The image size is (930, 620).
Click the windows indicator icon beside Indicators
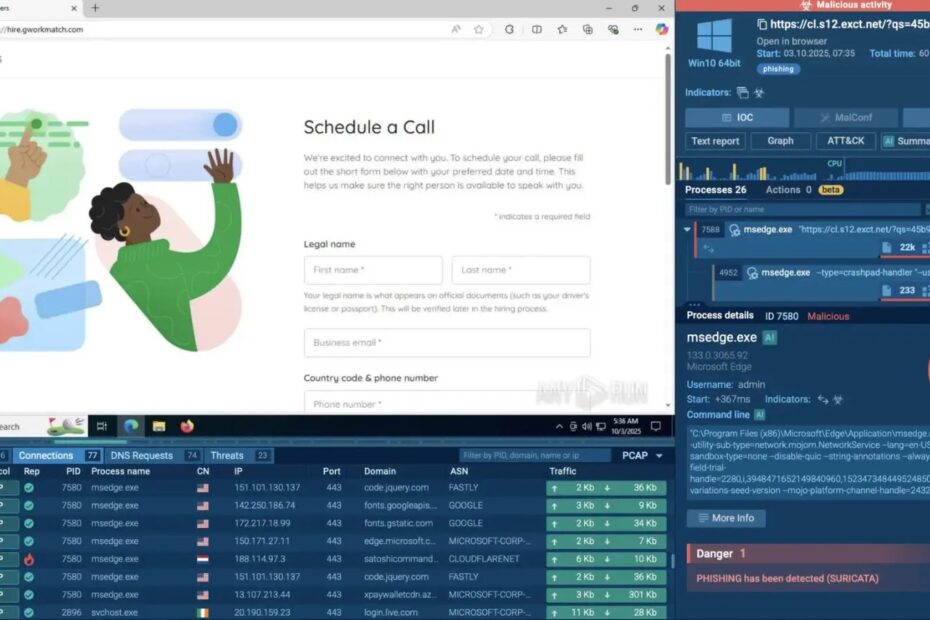(743, 92)
